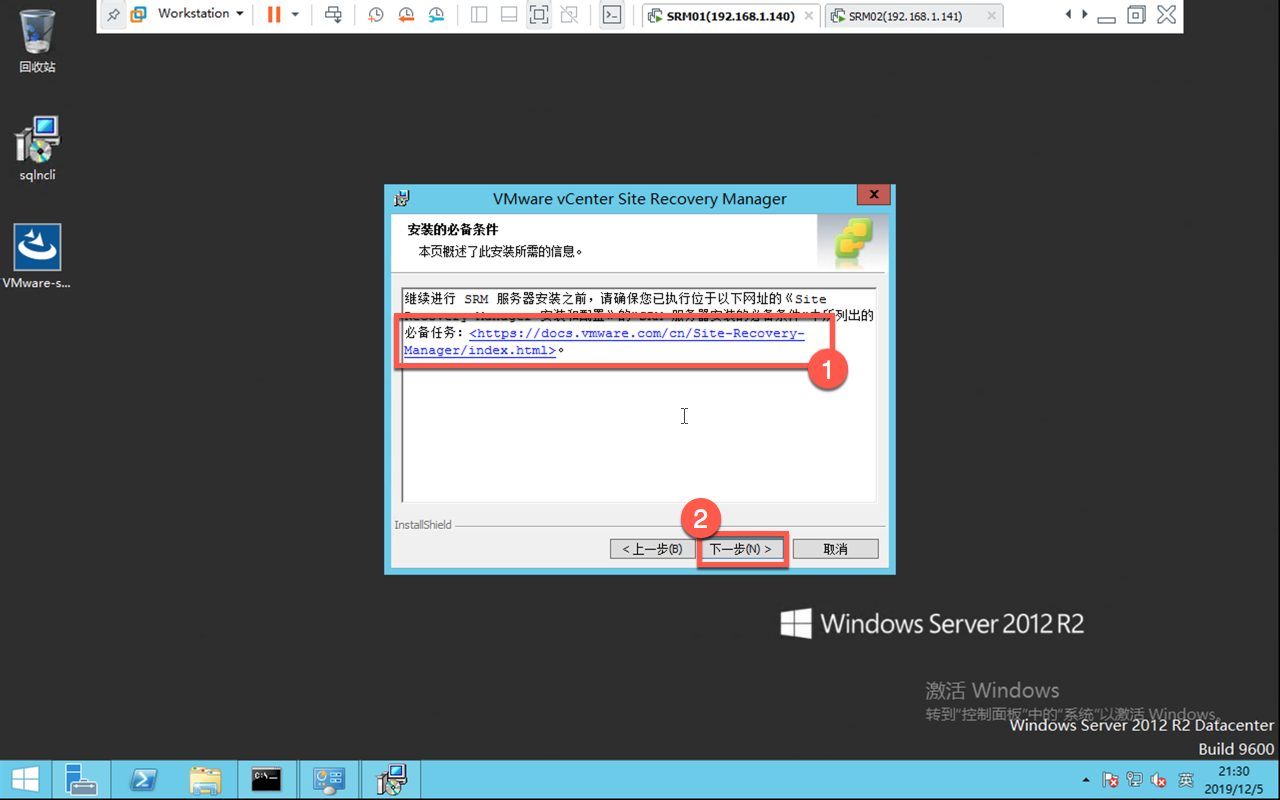The width and height of the screenshot is (1280, 800).
Task: Toggle full screen mode
Action: pos(539,15)
